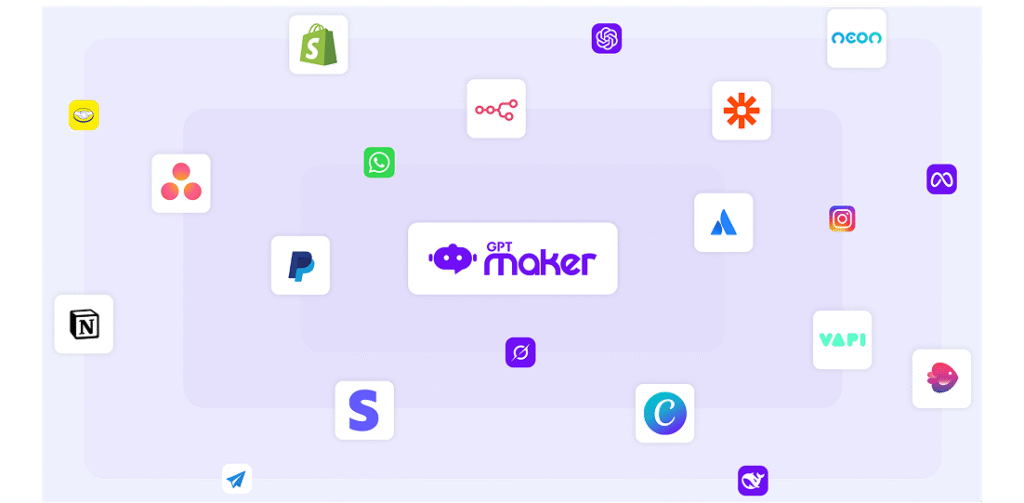Screen dimensions: 1024x503
Task: Select the Notion N icon
Action: [84, 324]
